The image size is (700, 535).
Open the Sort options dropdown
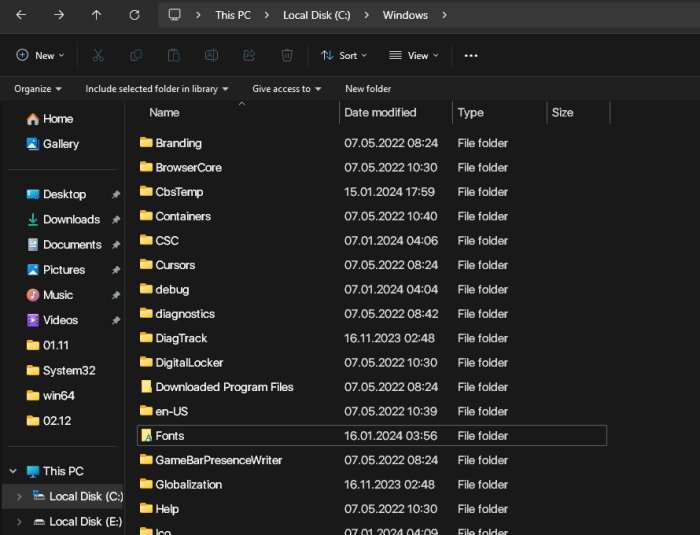pos(344,55)
